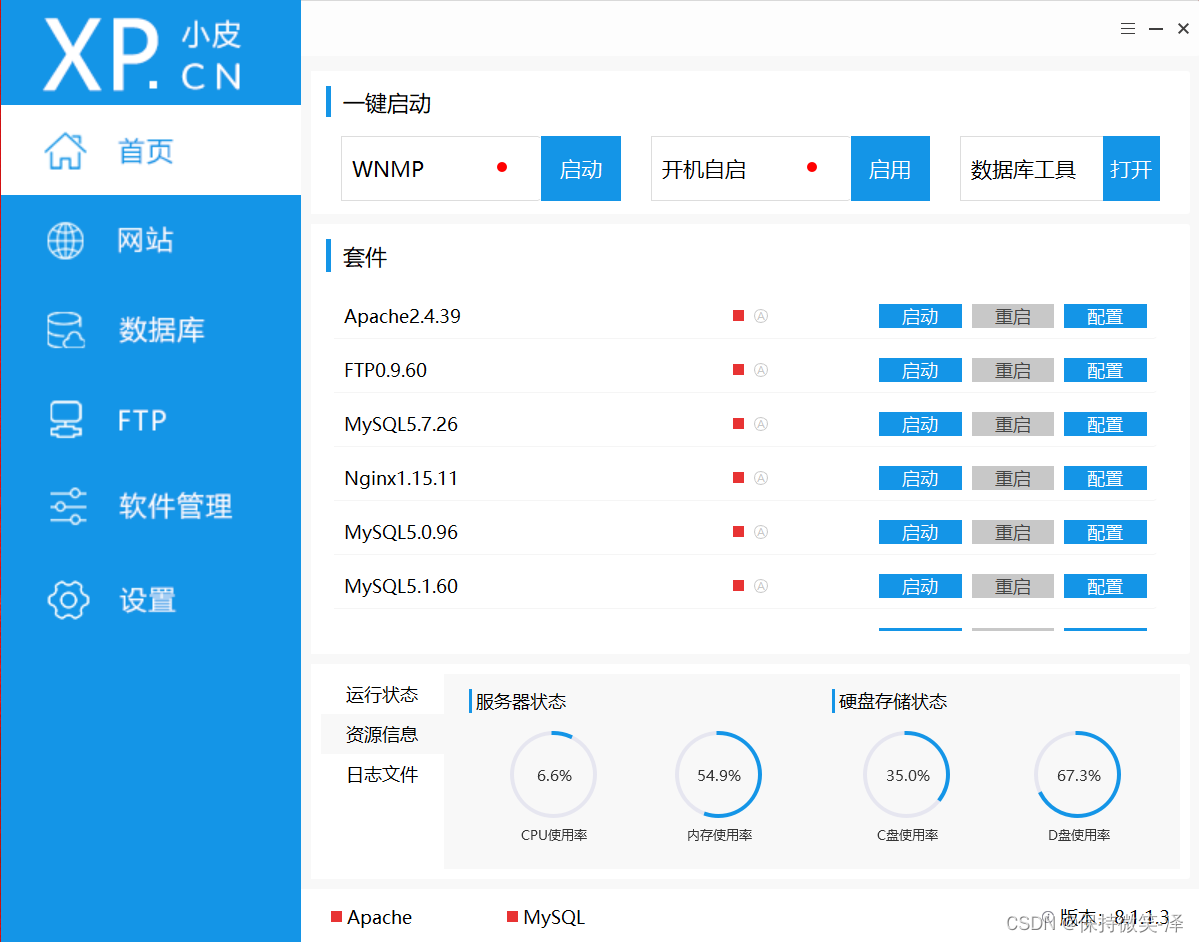Click the FTP server icon

click(66, 420)
